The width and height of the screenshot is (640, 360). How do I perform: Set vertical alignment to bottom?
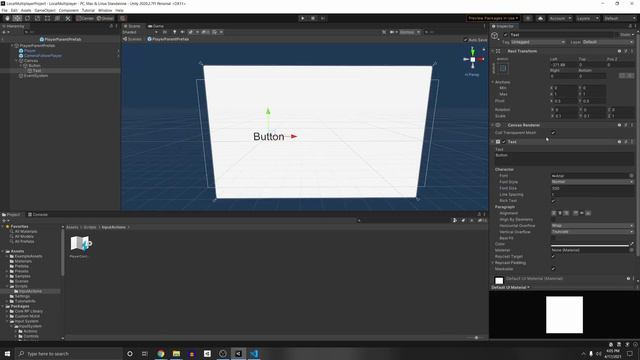[x=588, y=213]
